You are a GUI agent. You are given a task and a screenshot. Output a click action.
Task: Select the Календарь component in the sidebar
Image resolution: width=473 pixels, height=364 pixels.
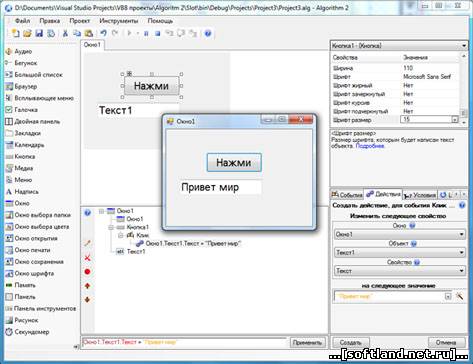25,145
